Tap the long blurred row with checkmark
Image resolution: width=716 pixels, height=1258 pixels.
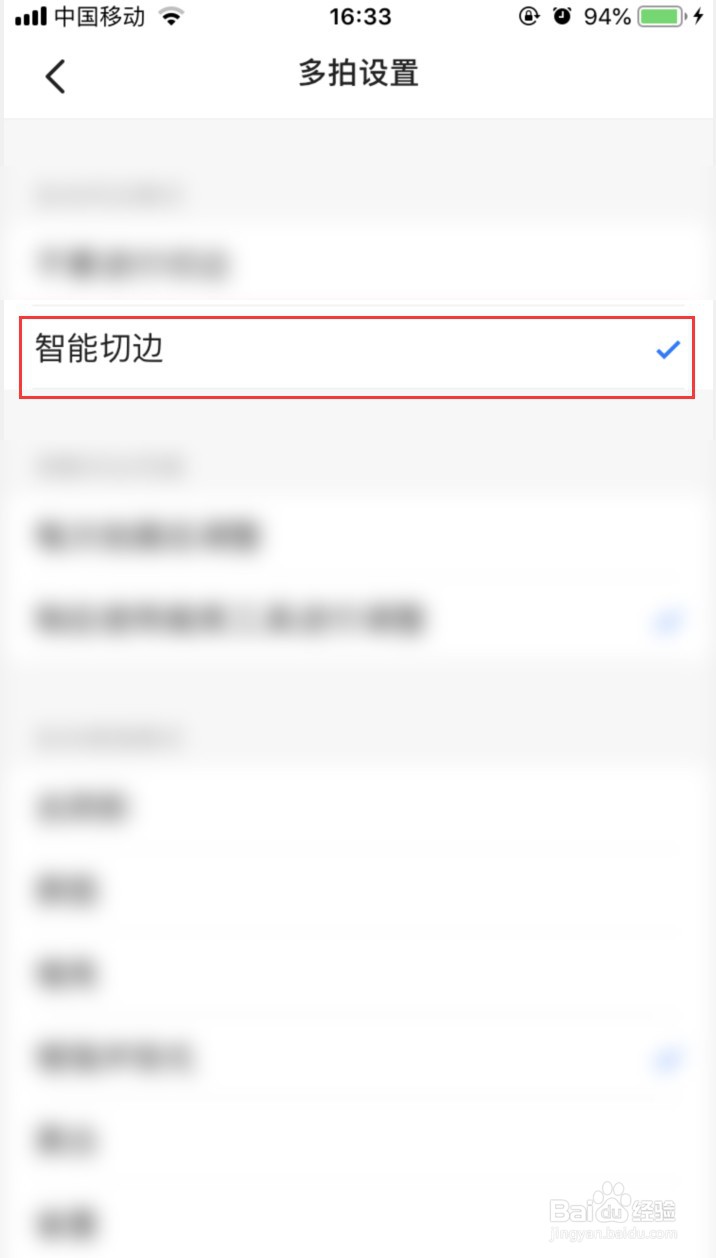[357, 620]
